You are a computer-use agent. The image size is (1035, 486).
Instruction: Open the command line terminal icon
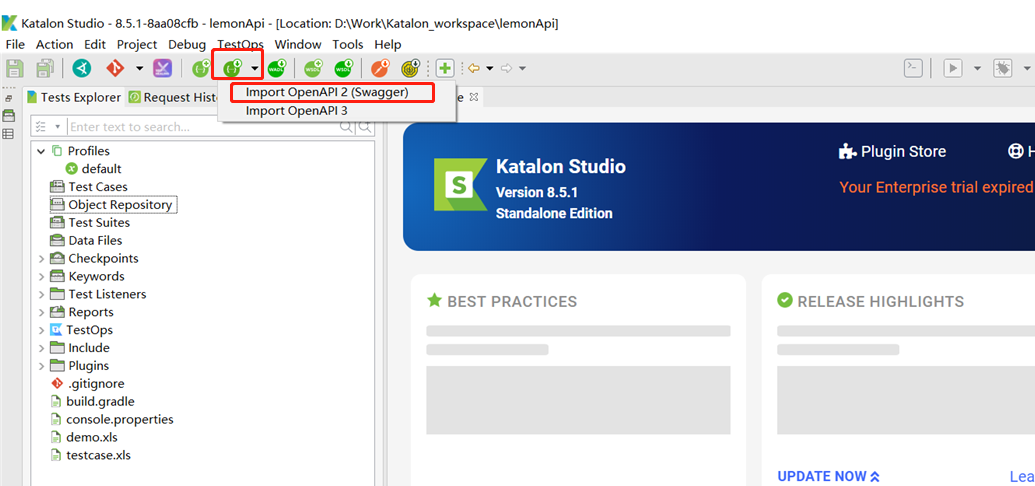912,68
